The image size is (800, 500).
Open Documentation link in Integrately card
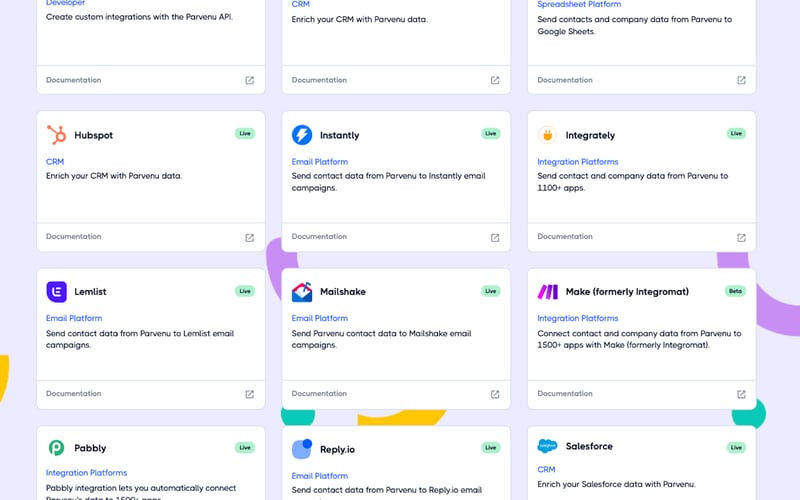[565, 237]
